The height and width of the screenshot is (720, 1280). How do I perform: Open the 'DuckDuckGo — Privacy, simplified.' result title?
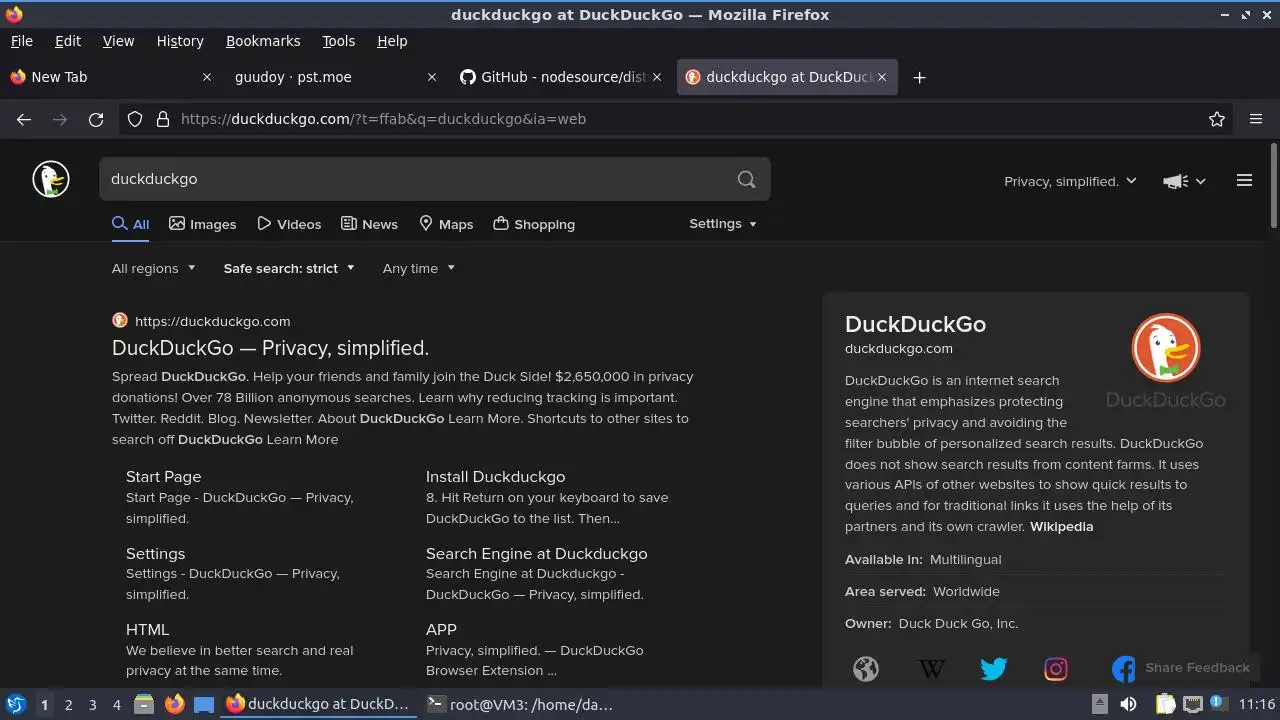tap(270, 348)
